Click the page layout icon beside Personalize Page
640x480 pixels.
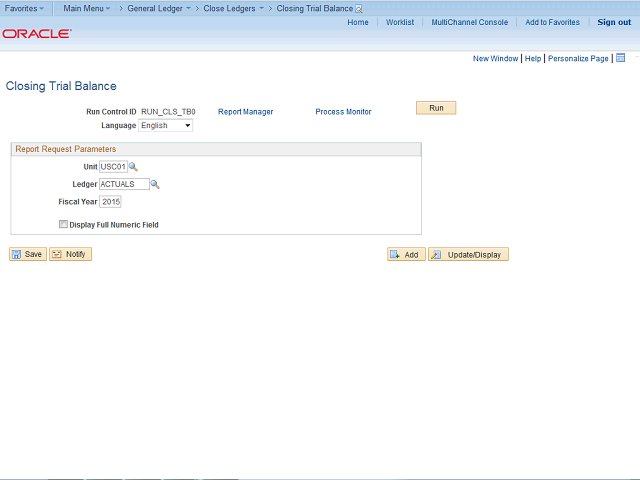pos(620,58)
